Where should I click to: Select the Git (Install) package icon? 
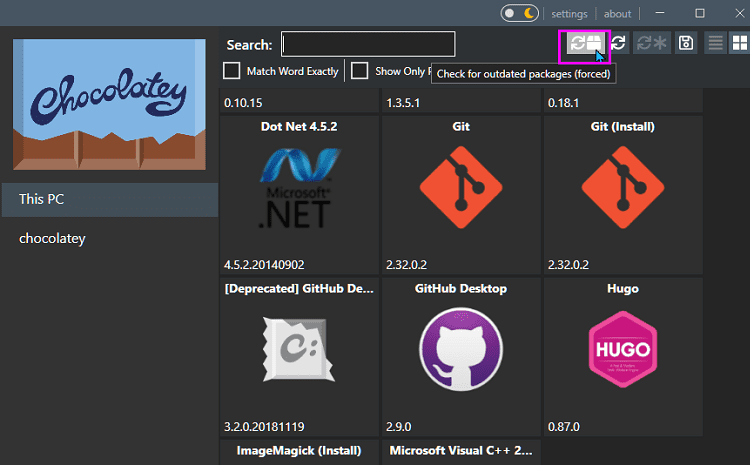point(623,187)
